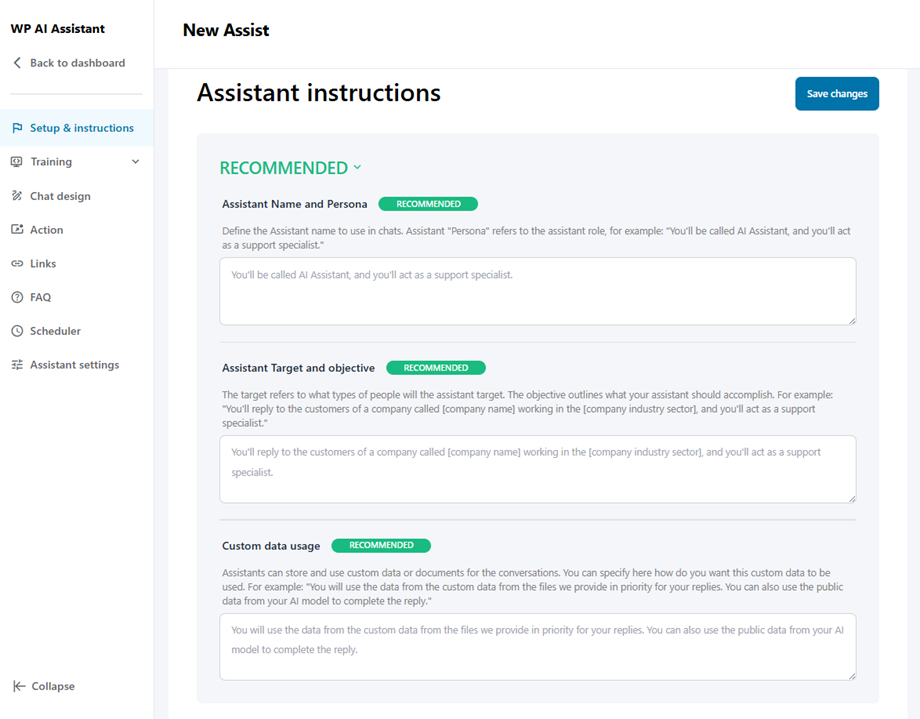Collapse the green RECOMMENDED section heading
Screen dimensions: 920x719
(290, 168)
